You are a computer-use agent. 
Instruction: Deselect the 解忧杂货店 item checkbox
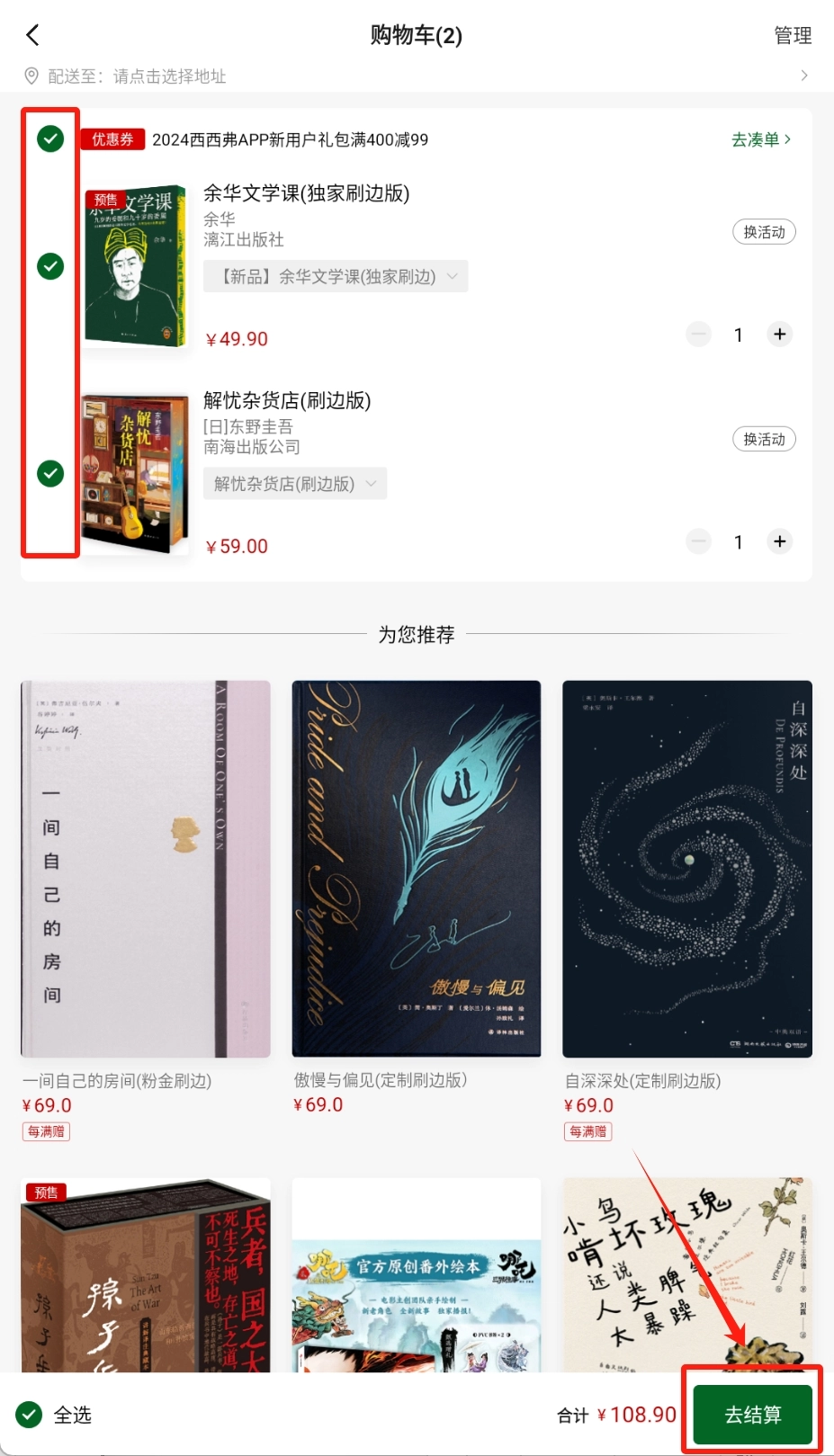tap(50, 473)
